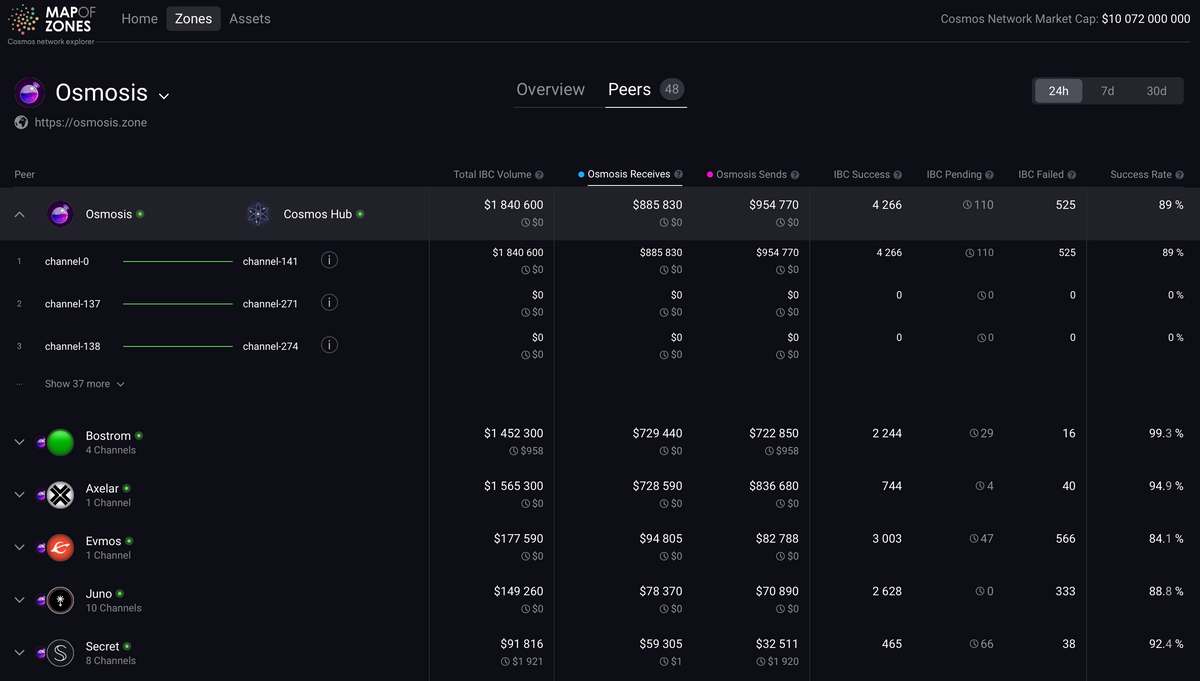Image resolution: width=1200 pixels, height=681 pixels.
Task: Click Show 37 more channels
Action: click(x=84, y=384)
